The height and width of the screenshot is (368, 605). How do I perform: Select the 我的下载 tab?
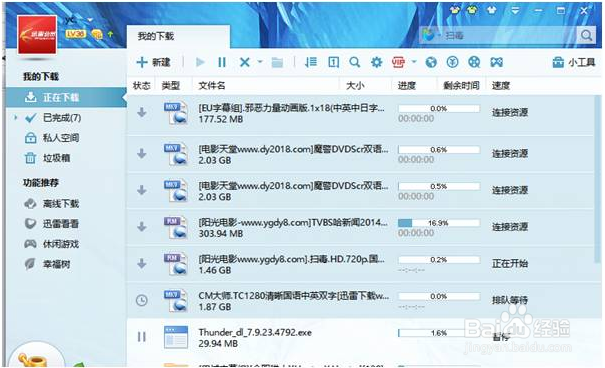pos(178,37)
